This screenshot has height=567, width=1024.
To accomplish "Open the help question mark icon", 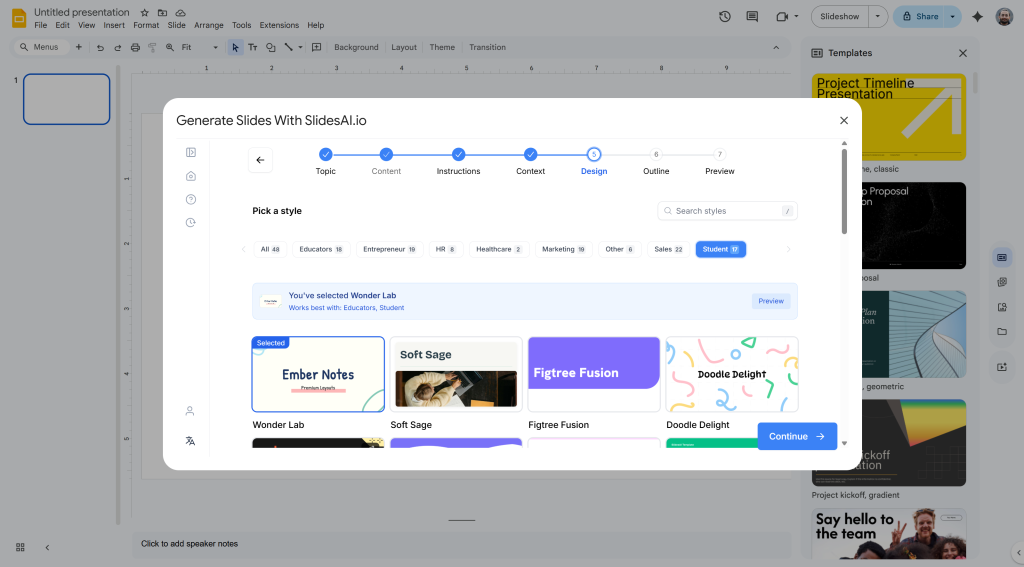I will point(191,199).
